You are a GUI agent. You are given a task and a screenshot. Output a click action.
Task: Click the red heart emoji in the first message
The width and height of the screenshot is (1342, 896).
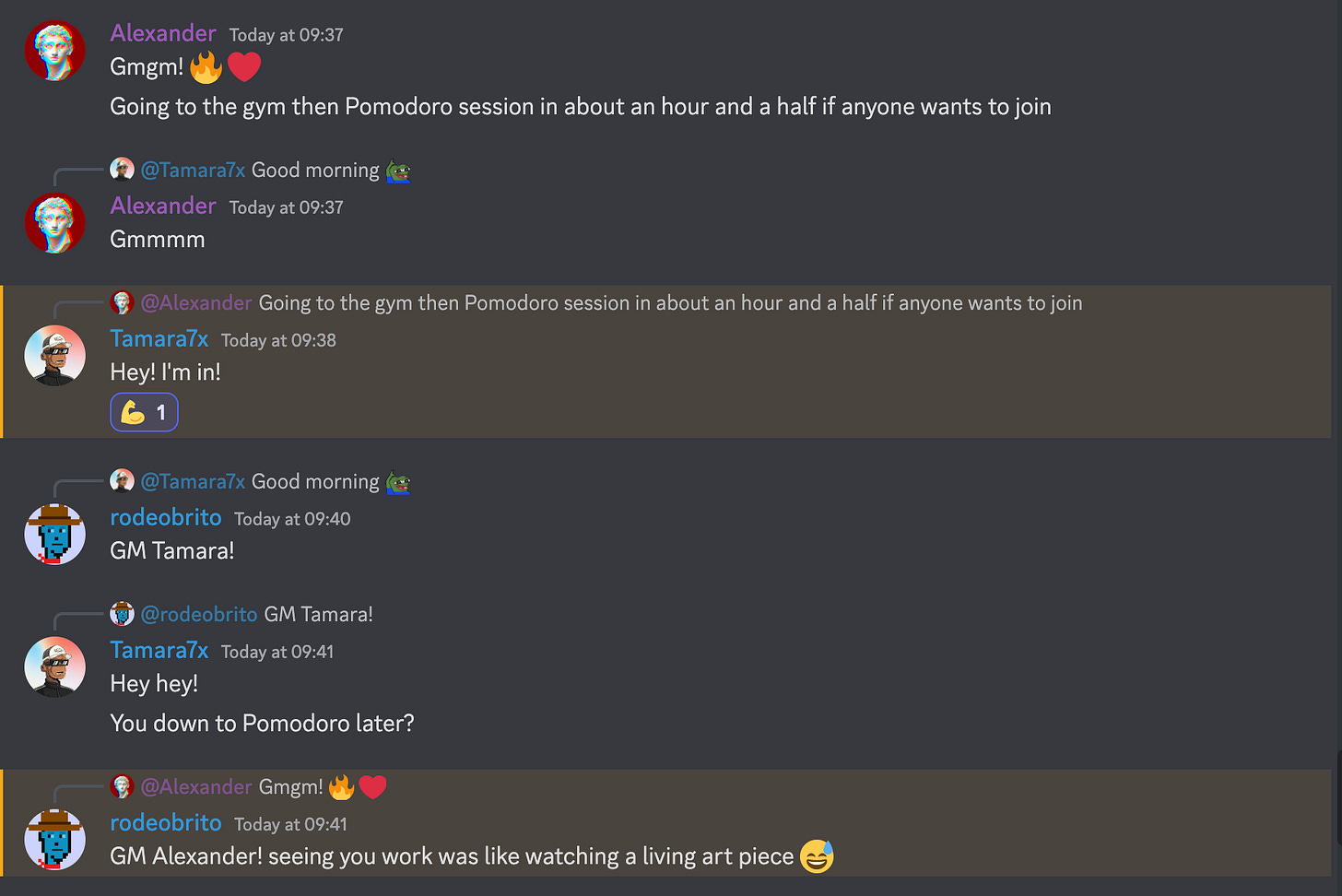coord(244,67)
